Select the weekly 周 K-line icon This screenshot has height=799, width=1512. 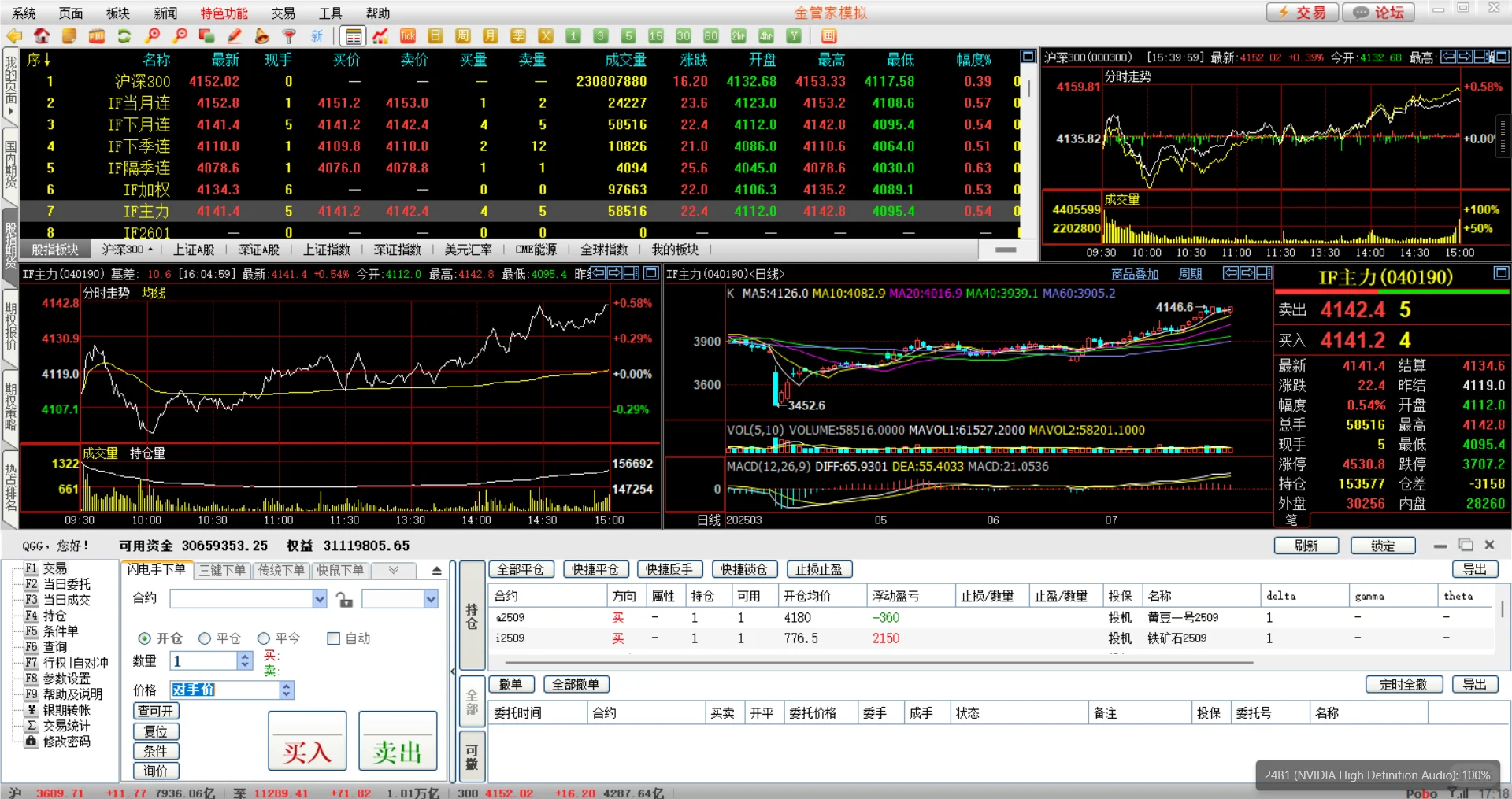[463, 36]
